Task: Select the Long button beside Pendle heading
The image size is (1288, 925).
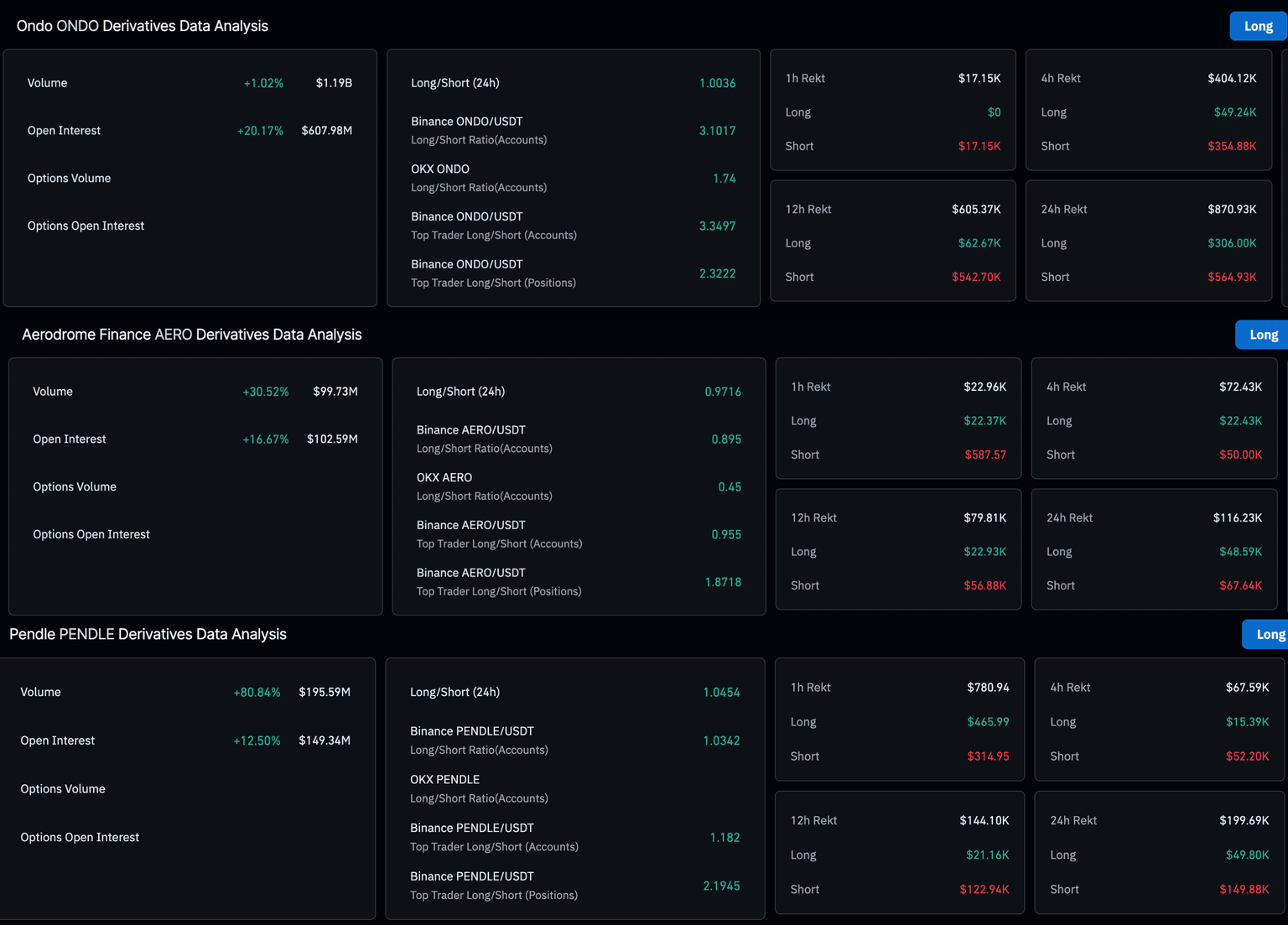Action: pos(1268,634)
